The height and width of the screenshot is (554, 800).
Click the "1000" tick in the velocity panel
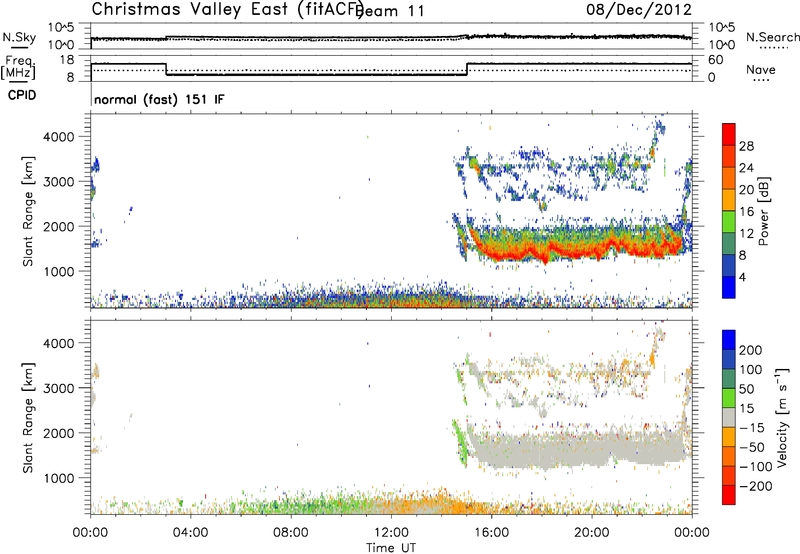(58, 478)
